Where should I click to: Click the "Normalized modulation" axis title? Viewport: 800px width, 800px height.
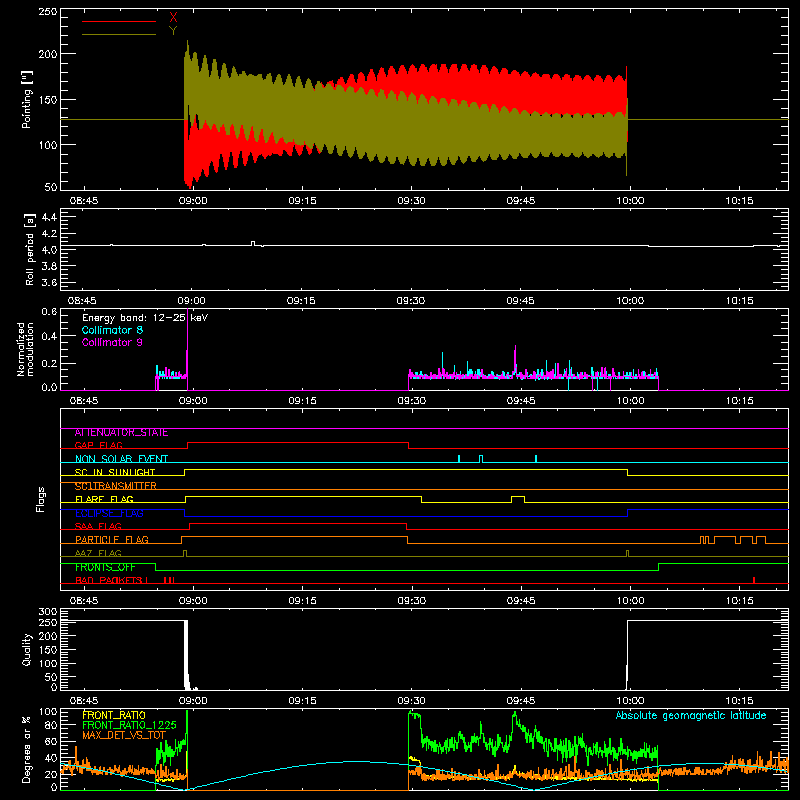[x=25, y=349]
